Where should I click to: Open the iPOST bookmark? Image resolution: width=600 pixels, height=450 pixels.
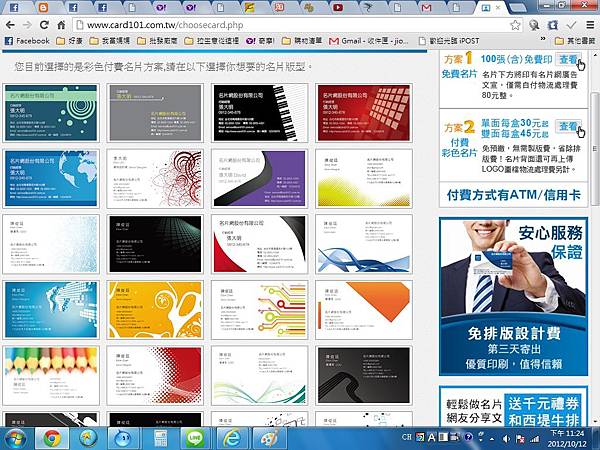pos(449,41)
